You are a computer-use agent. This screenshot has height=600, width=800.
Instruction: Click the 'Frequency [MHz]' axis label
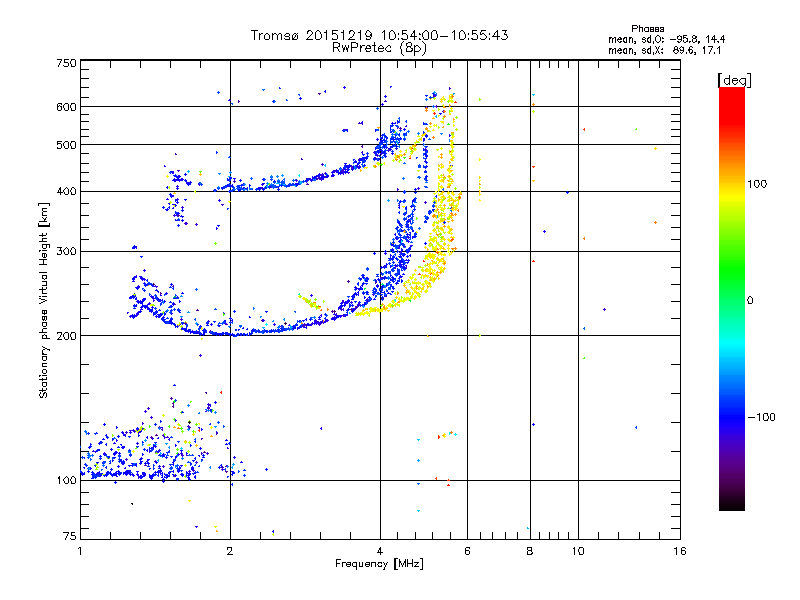pos(379,564)
